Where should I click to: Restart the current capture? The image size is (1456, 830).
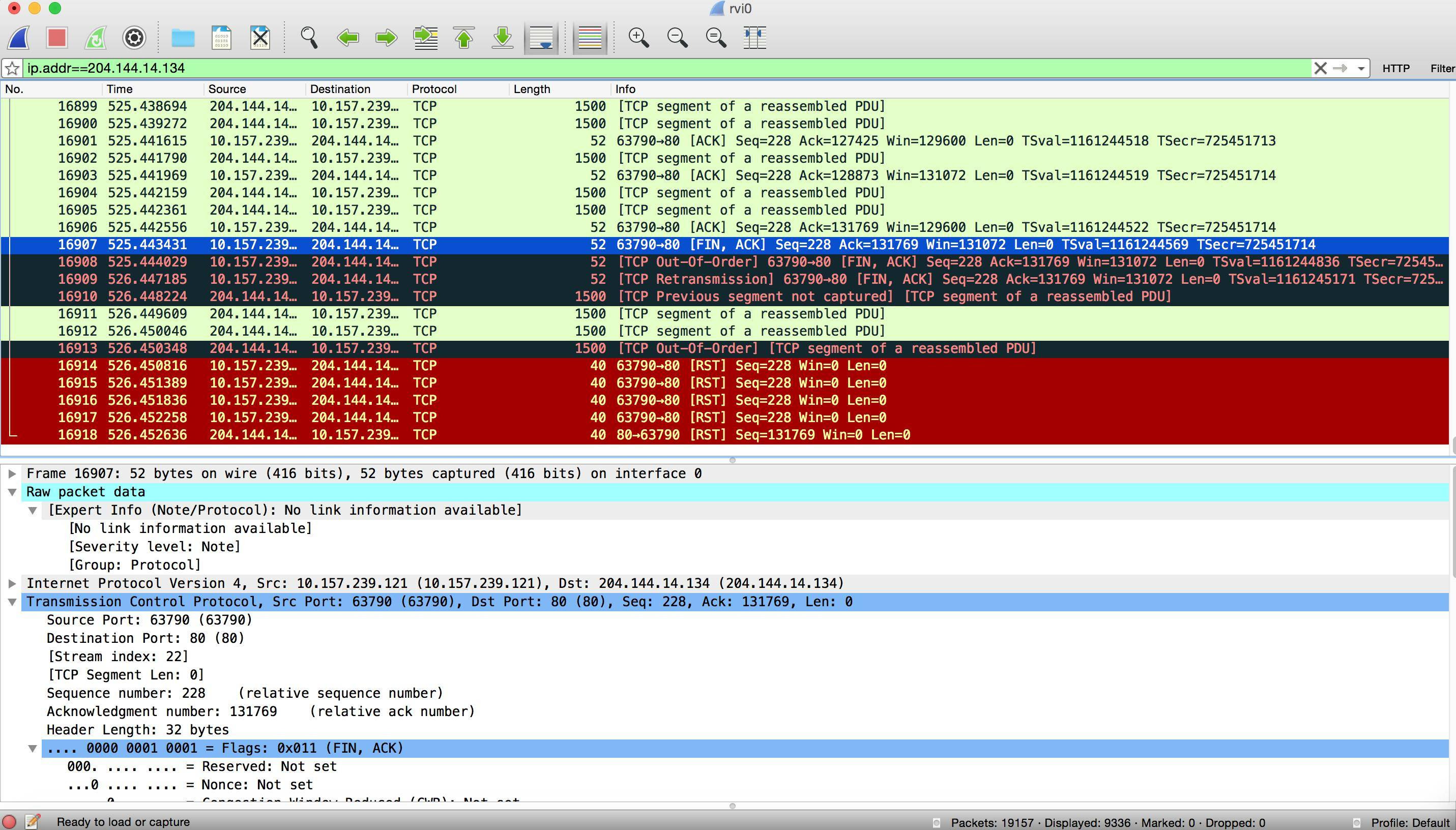[x=95, y=38]
